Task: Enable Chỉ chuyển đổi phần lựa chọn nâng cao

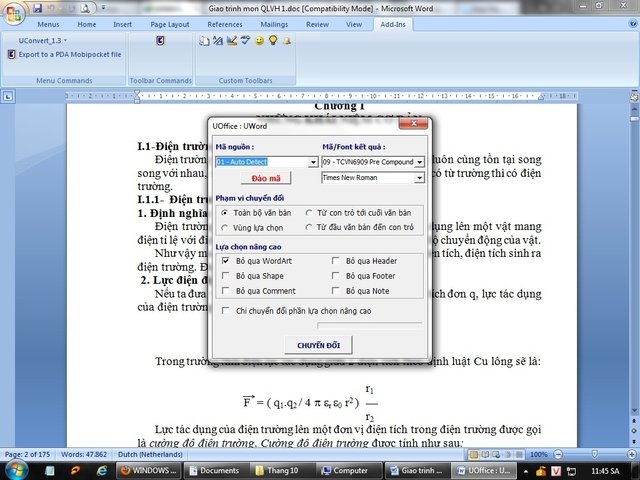Action: point(225,311)
